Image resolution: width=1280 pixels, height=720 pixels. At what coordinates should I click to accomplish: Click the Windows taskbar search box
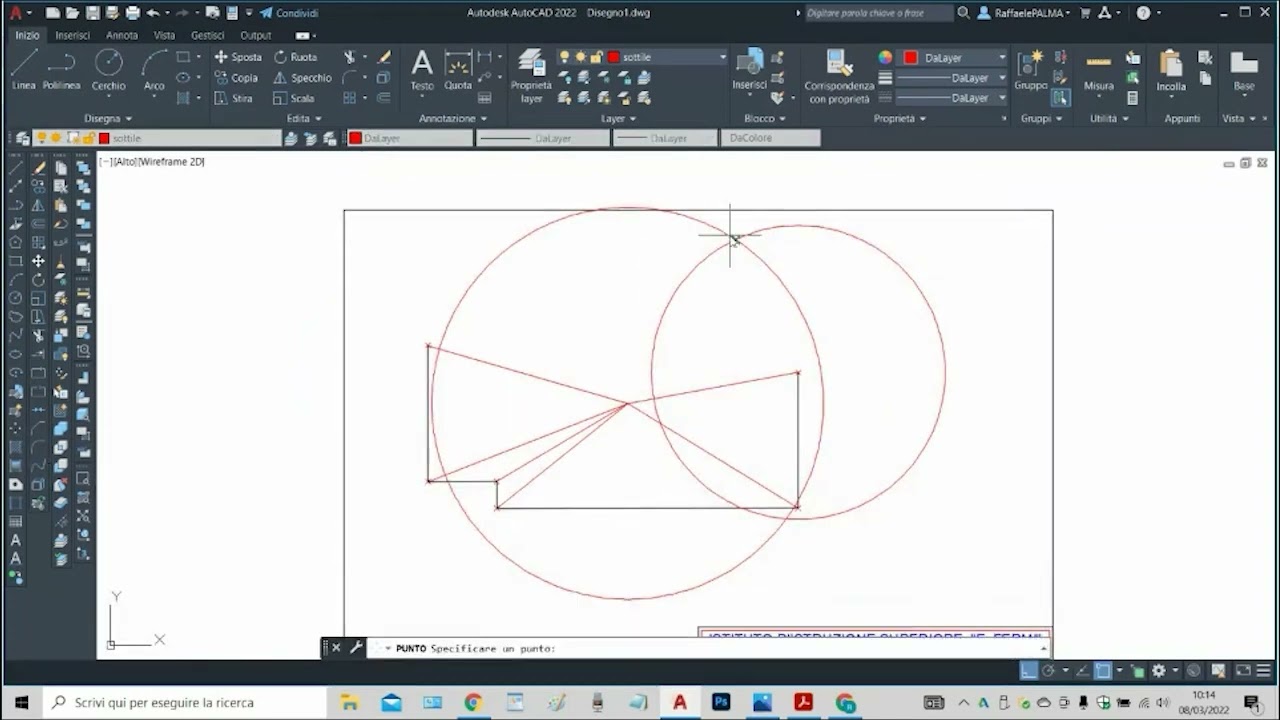click(185, 702)
